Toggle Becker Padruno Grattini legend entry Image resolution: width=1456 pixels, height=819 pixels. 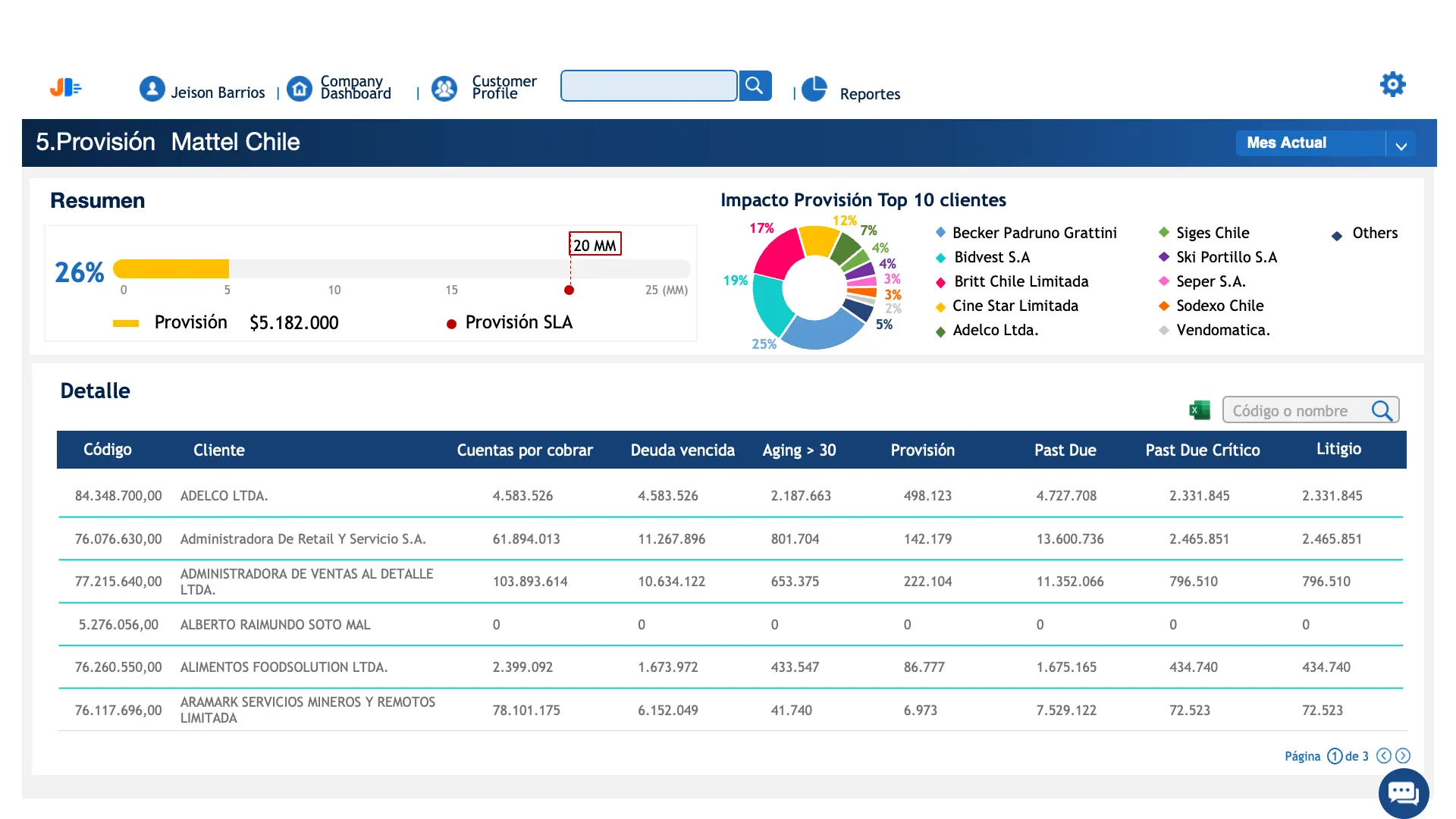tap(1034, 233)
